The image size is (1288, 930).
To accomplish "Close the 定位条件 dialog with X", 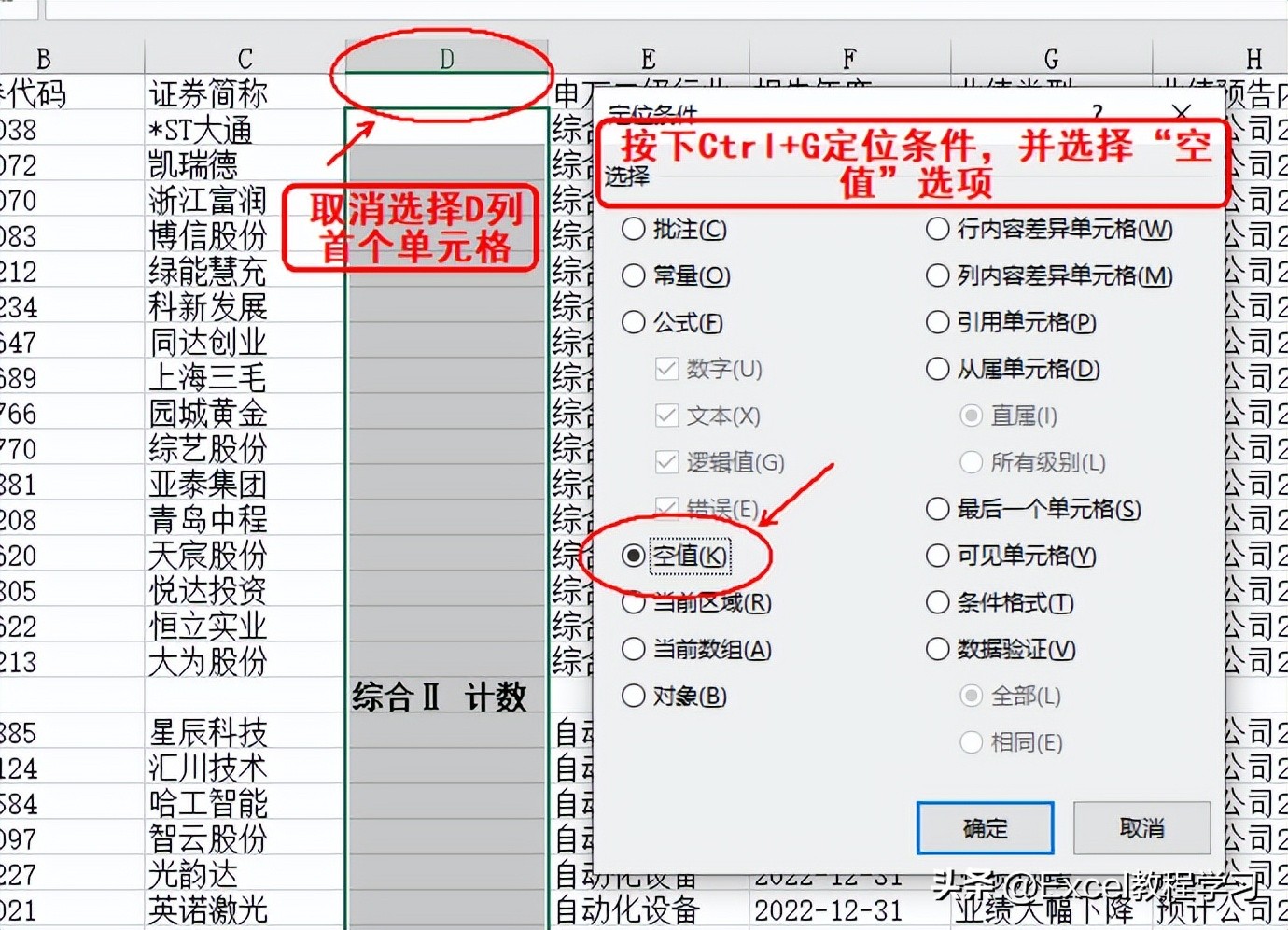I will (1182, 113).
